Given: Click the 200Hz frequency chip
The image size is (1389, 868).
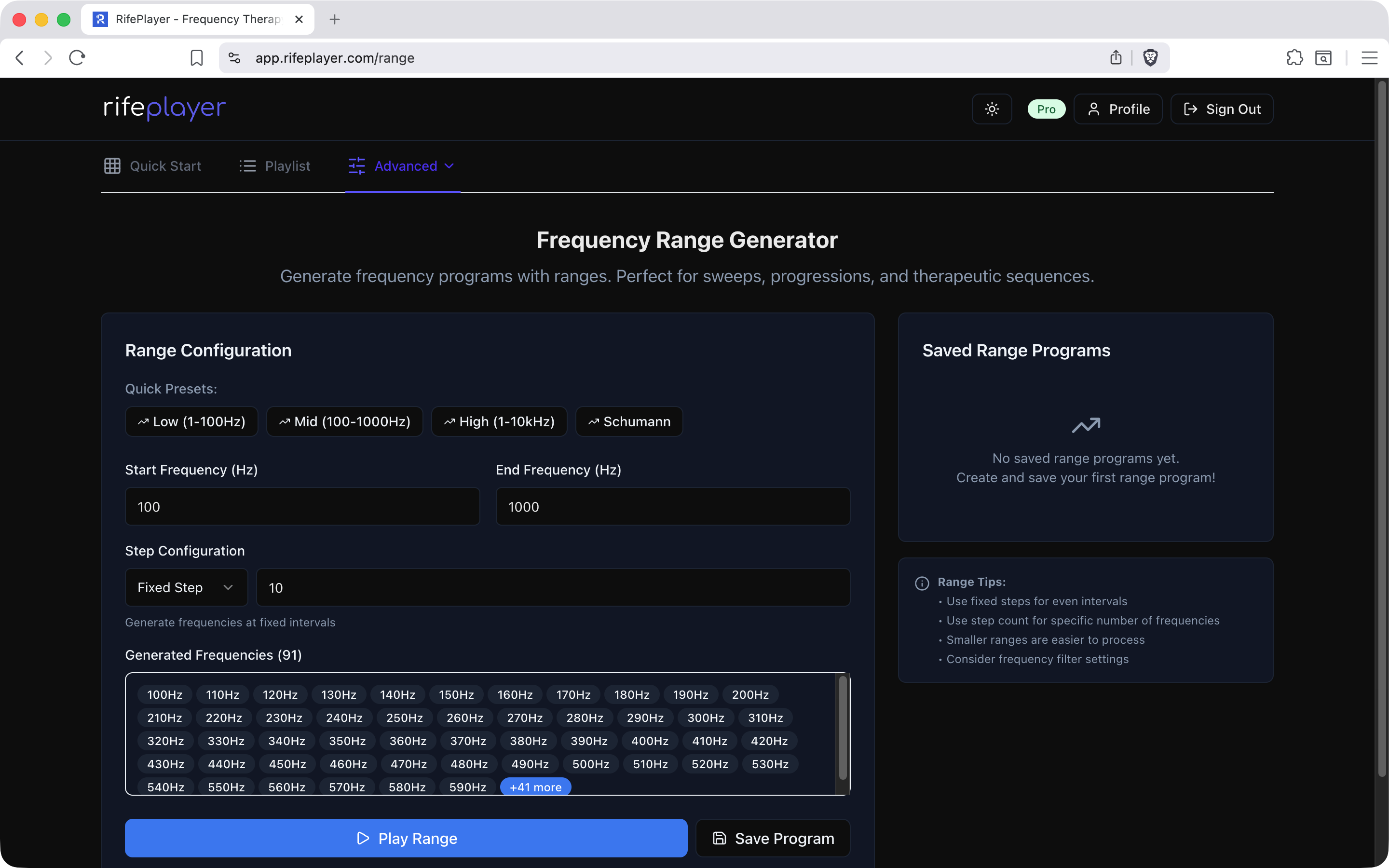Looking at the screenshot, I should pos(750,694).
